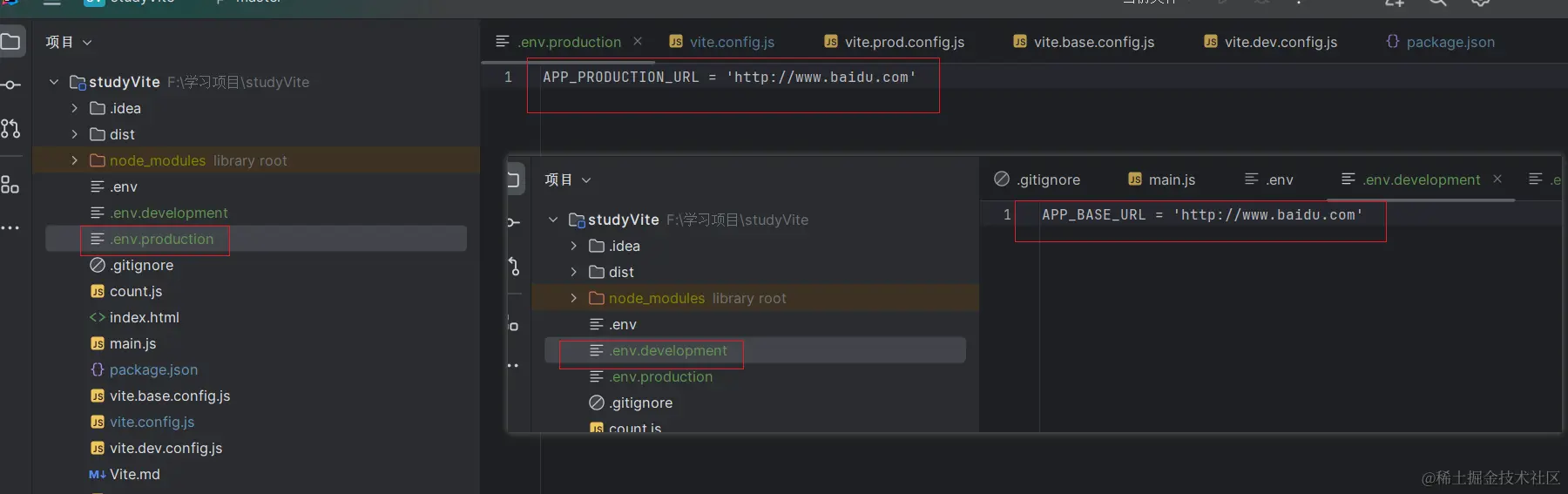Select .env file in main project tree

(114, 186)
